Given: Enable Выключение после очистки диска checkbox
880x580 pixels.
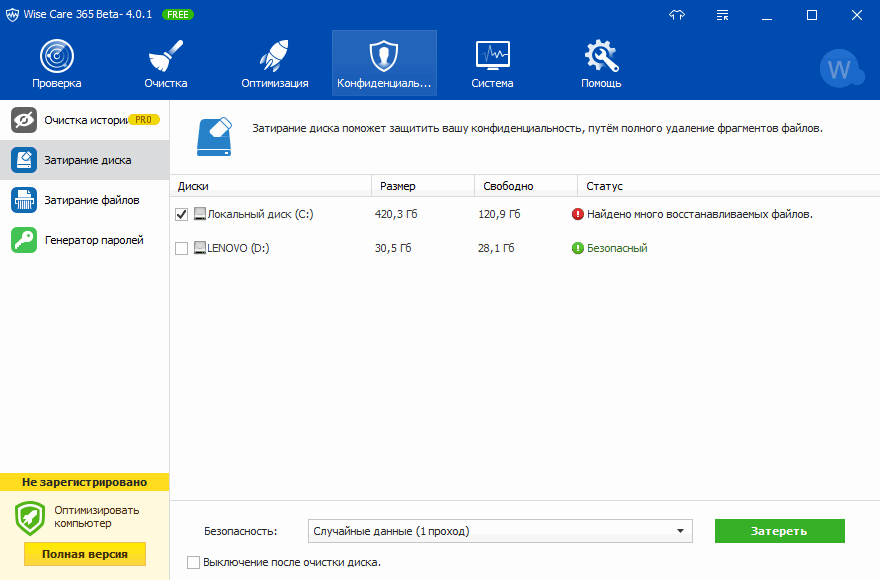Looking at the screenshot, I should point(193,562).
